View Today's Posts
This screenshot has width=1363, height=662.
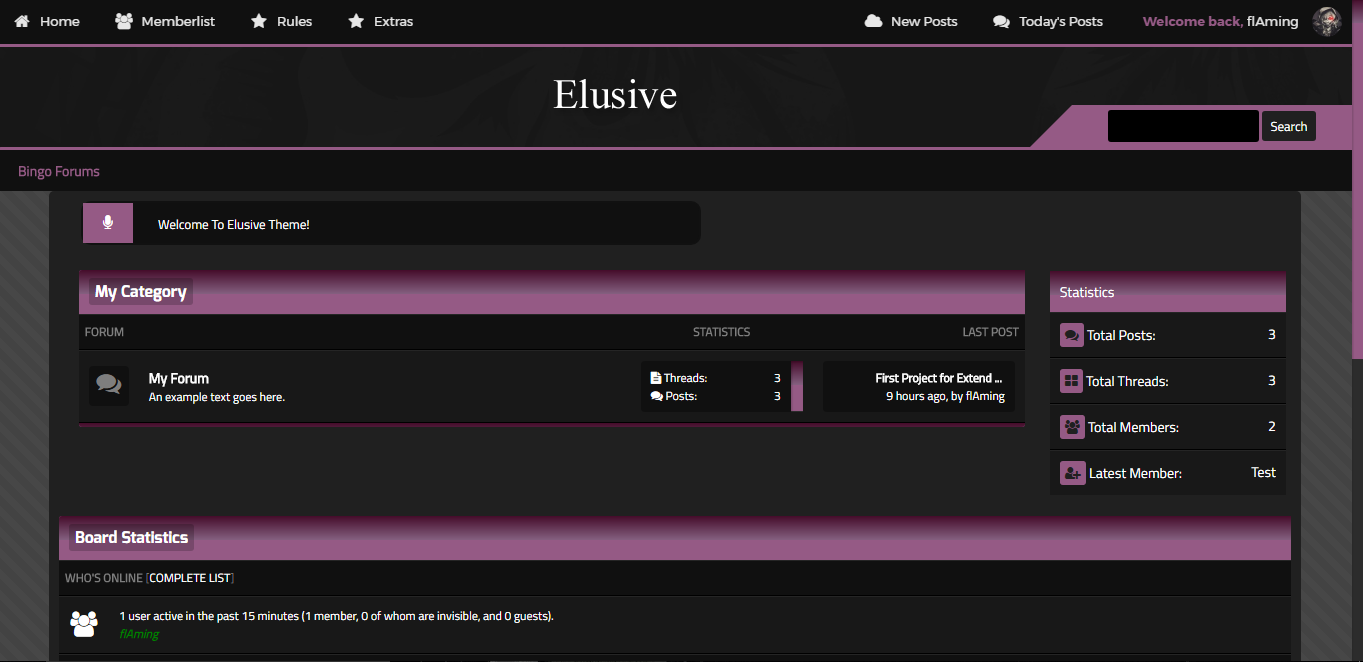[x=1048, y=21]
